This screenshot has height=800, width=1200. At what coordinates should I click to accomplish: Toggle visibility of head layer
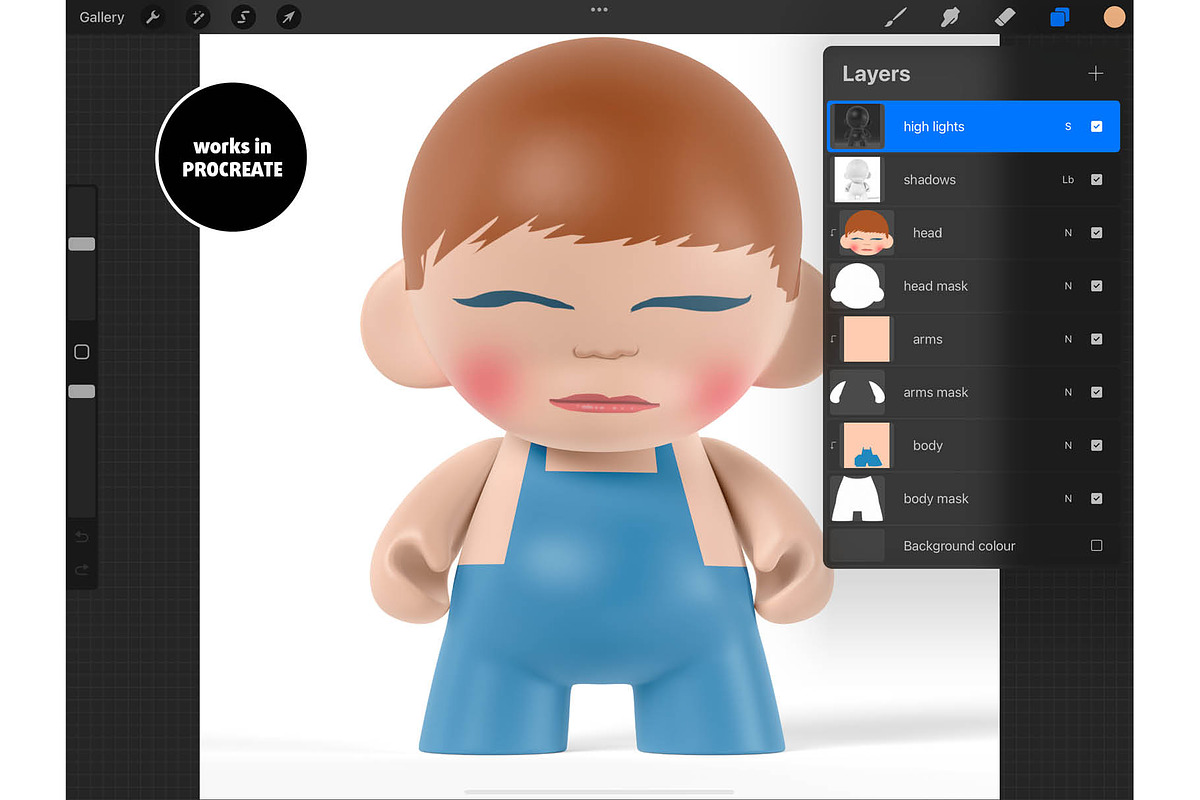click(1097, 233)
